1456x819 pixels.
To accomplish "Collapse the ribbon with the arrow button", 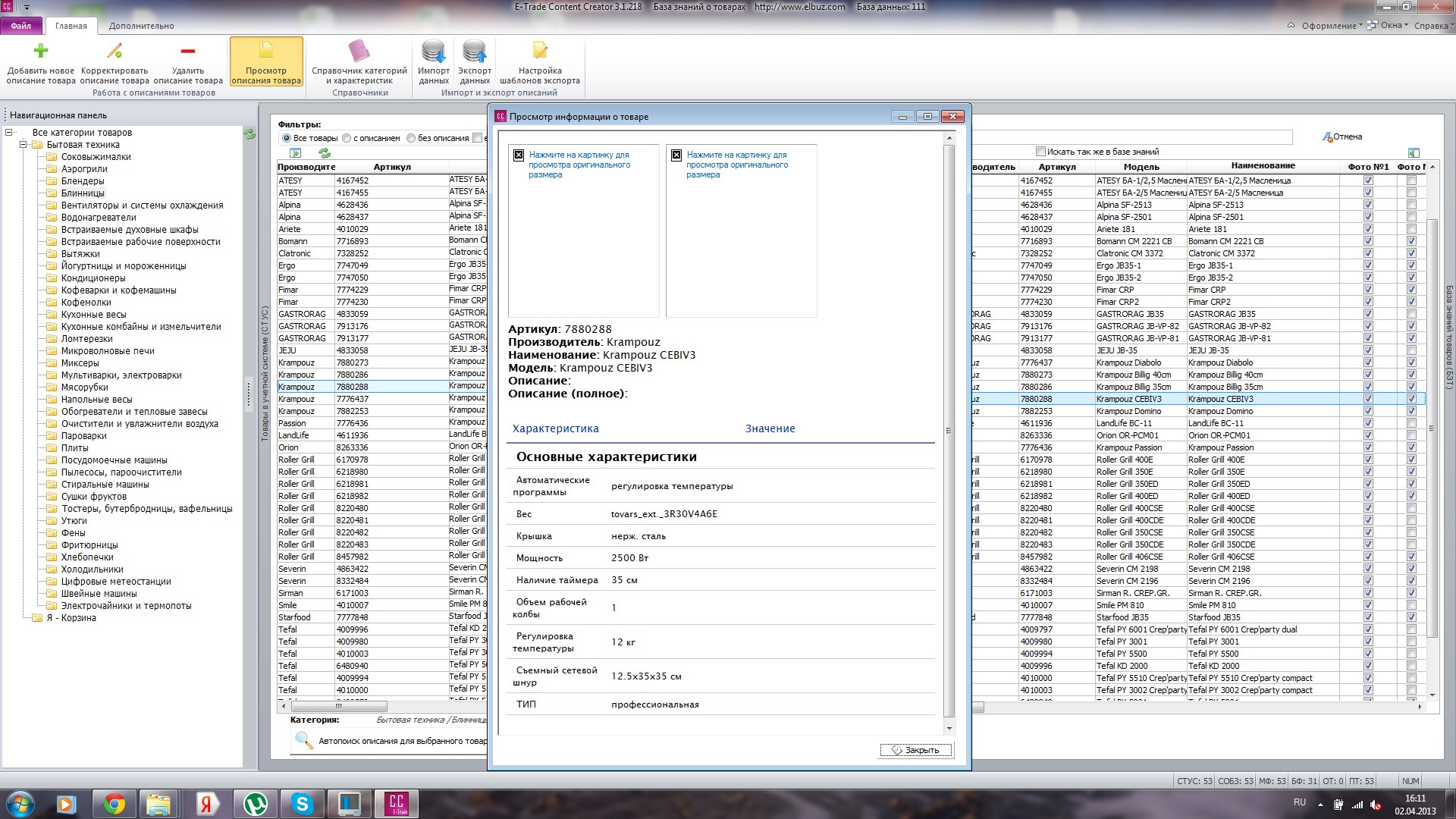I will click(1291, 26).
